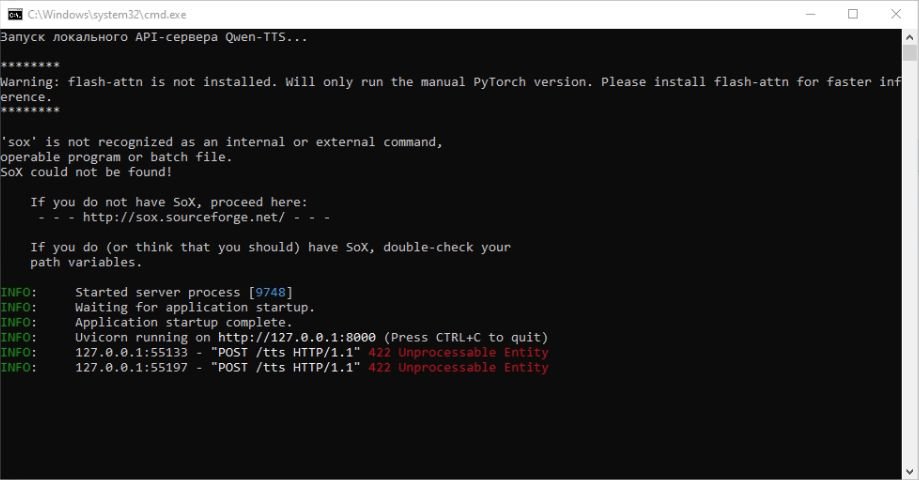
Task: Click the cmd.exe icon in title bar
Action: click(x=15, y=14)
